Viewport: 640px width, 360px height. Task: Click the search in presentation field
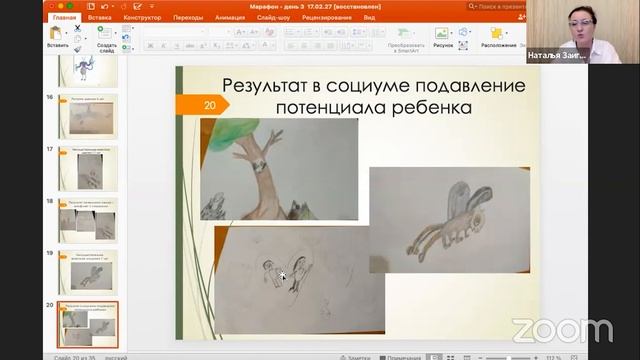pos(496,7)
